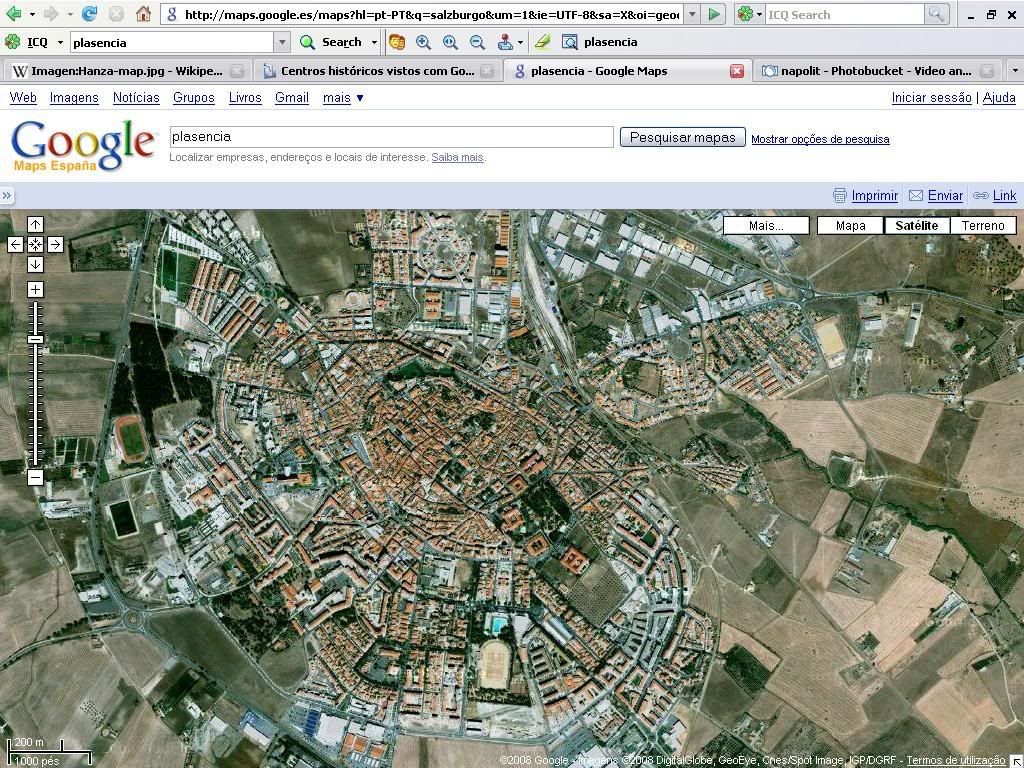Expand the side panel with double-chevron
Image resolution: width=1024 pixels, height=768 pixels.
(7, 195)
